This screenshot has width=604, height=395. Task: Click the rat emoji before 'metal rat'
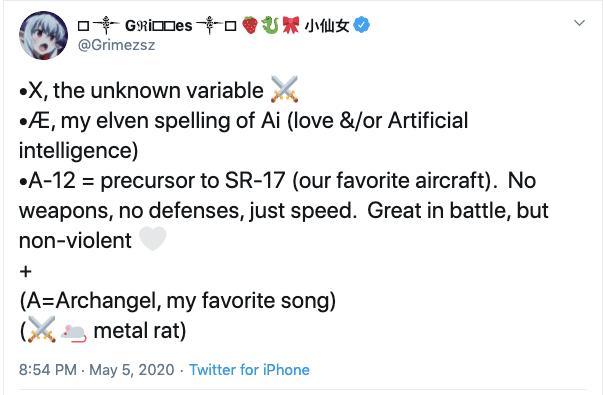click(x=73, y=332)
